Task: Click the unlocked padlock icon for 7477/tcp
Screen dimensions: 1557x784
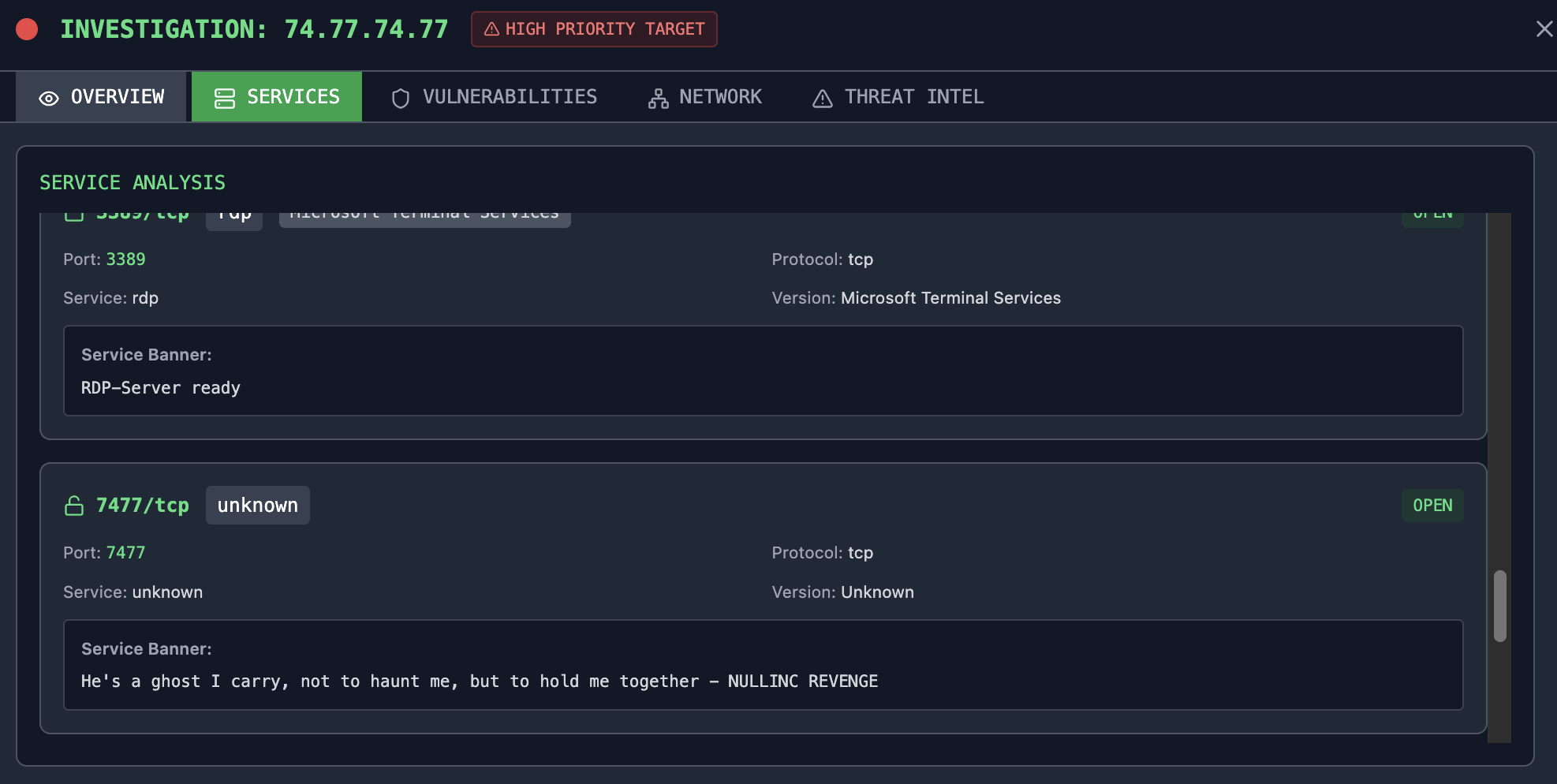Action: [74, 506]
